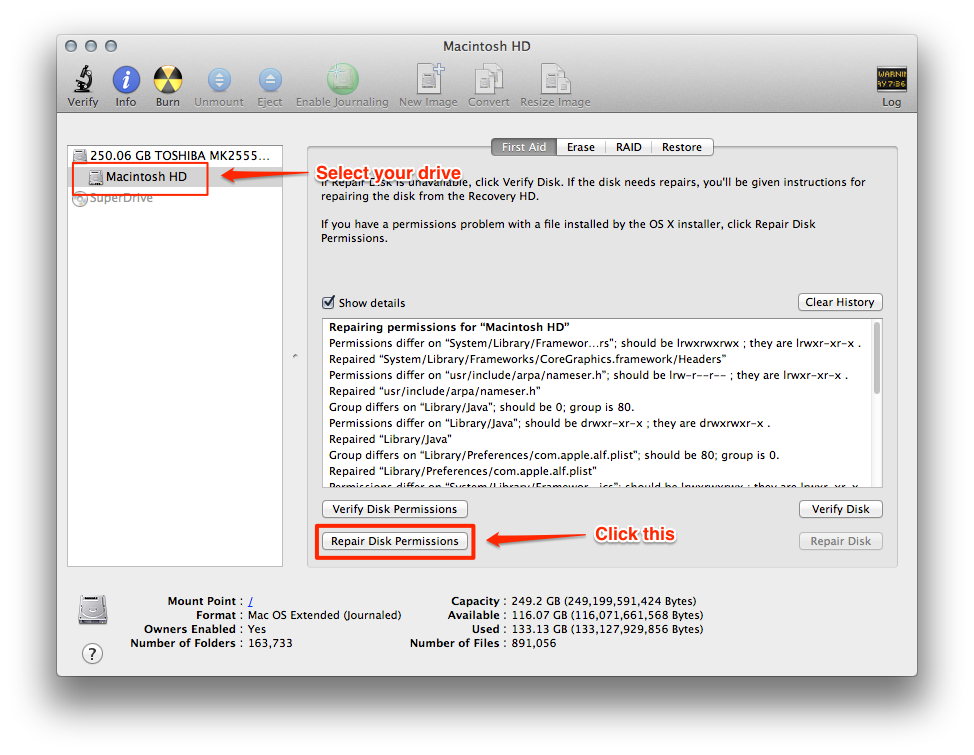Uncheck the Show details checkbox
Viewport: 974px width, 755px height.
click(328, 303)
